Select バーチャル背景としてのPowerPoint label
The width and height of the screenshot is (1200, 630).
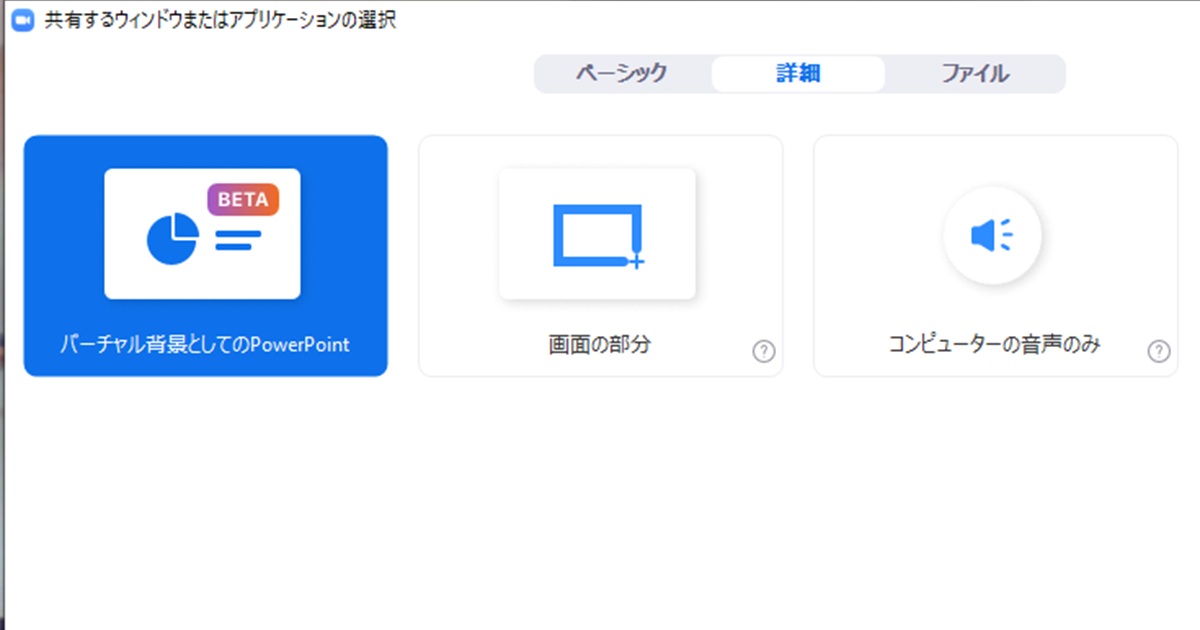point(204,345)
